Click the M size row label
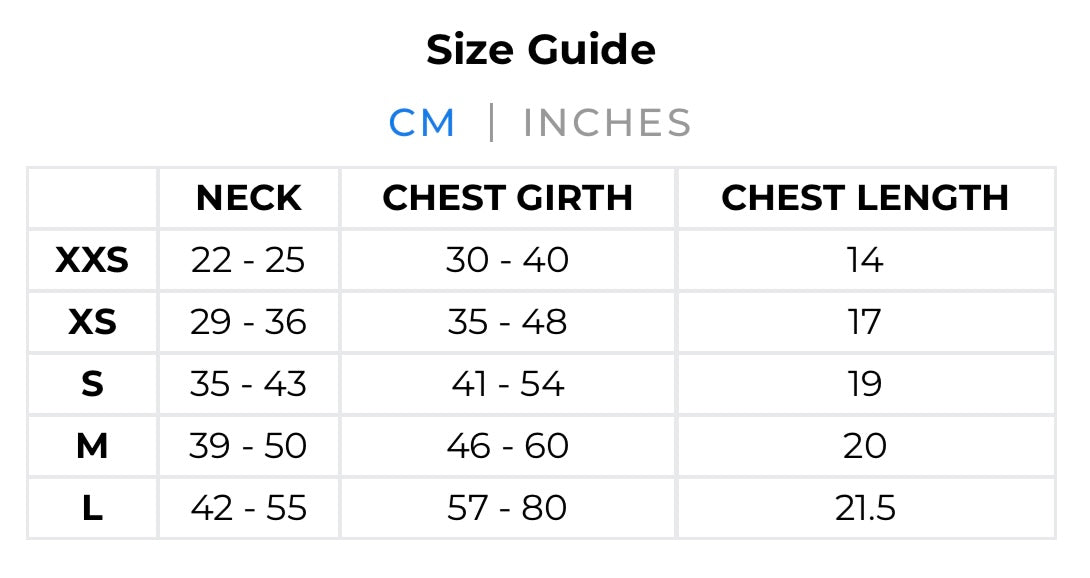The height and width of the screenshot is (578, 1090). coord(92,446)
